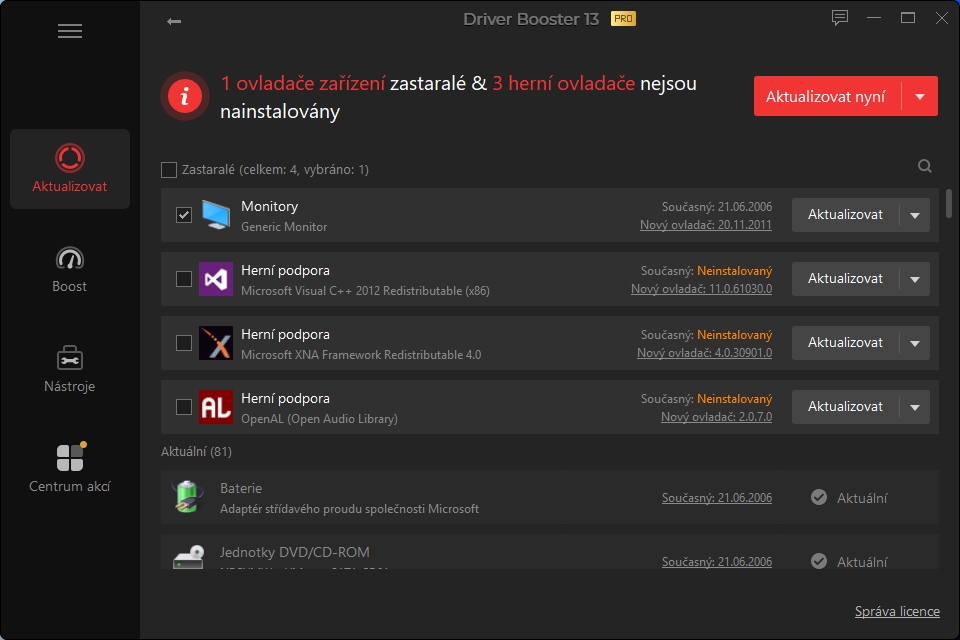The height and width of the screenshot is (640, 960).
Task: Expand dropdown arrow for Monitory update
Action: pyautogui.click(x=914, y=215)
